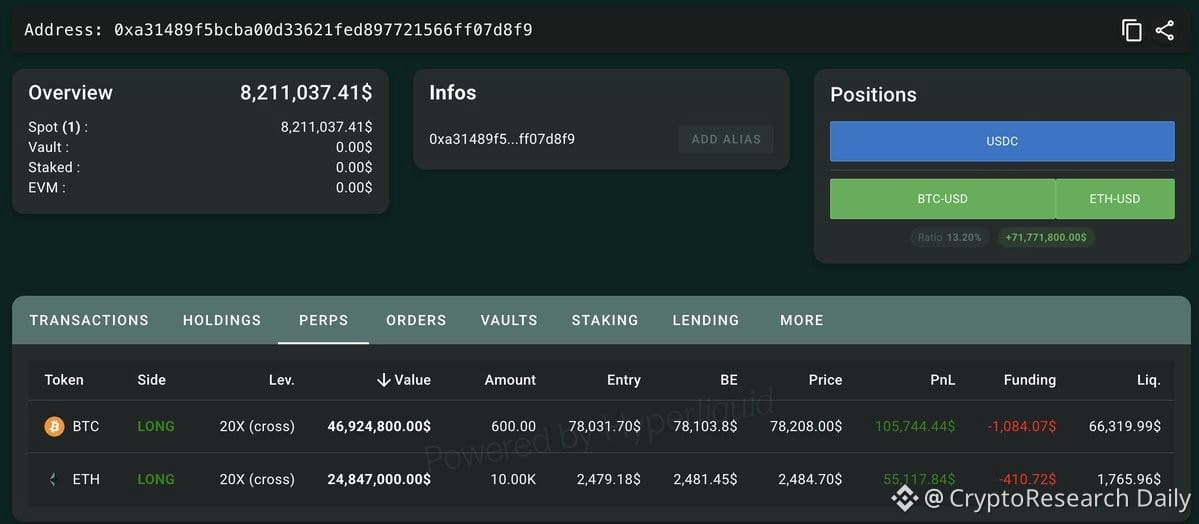Click ETH liquidation price 1,765.96$
Viewport: 1199px width, 524px height.
tap(1129, 480)
